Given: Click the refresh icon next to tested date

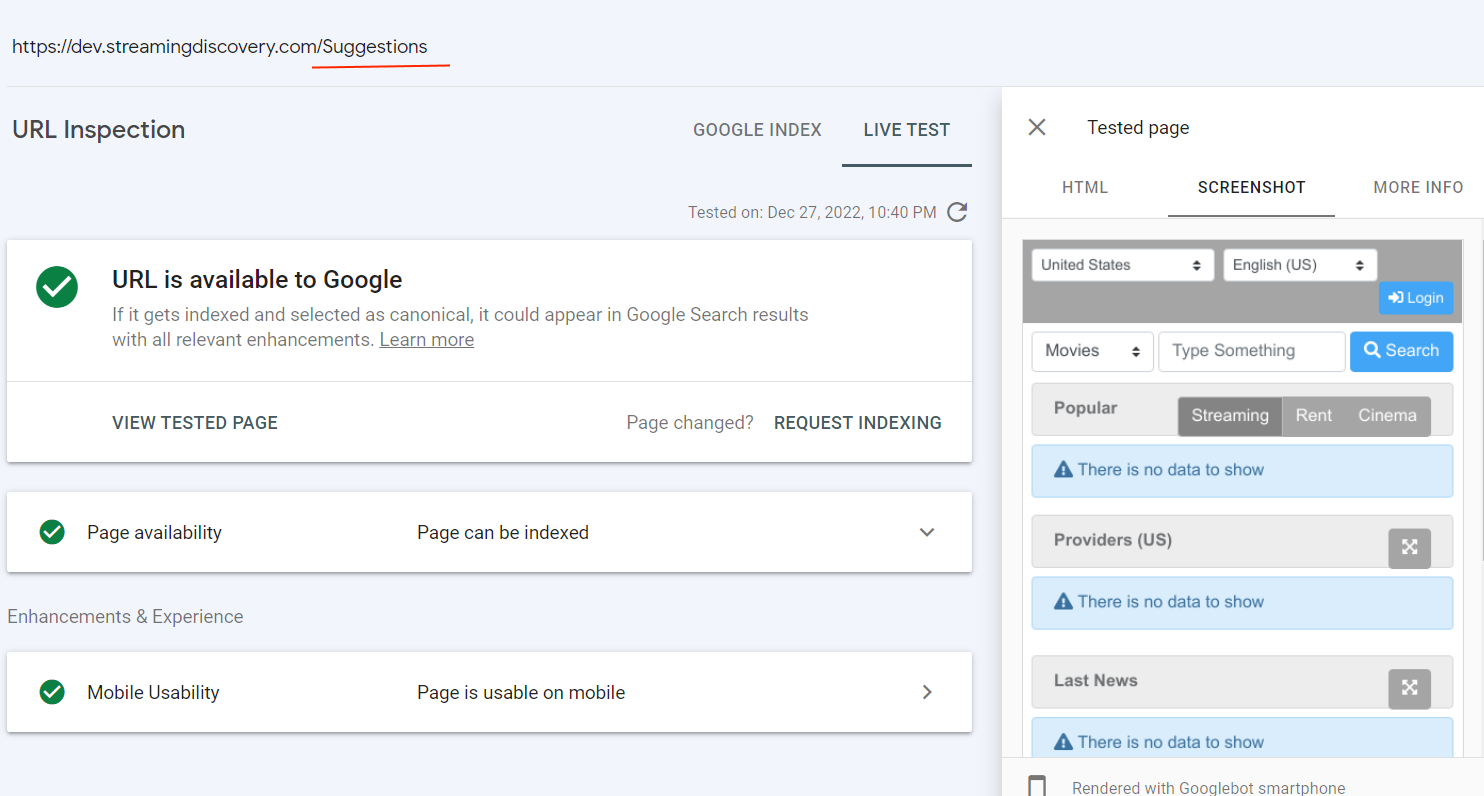Looking at the screenshot, I should click(x=957, y=212).
